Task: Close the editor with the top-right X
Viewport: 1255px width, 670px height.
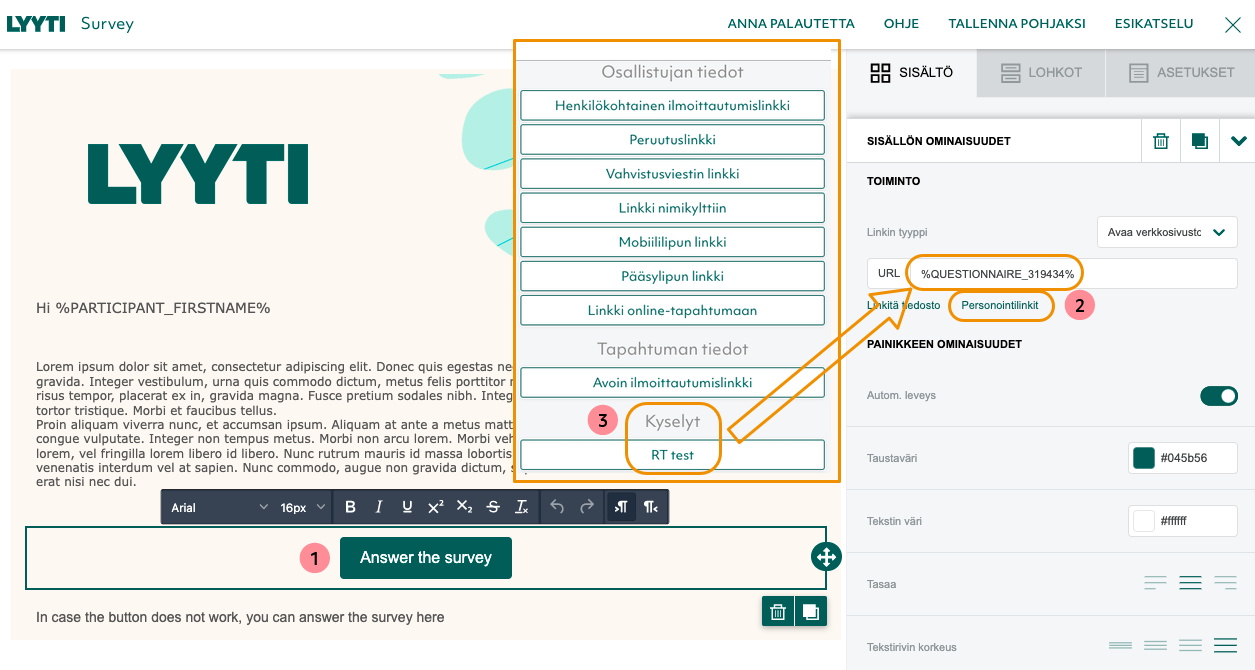Action: pos(1233,25)
